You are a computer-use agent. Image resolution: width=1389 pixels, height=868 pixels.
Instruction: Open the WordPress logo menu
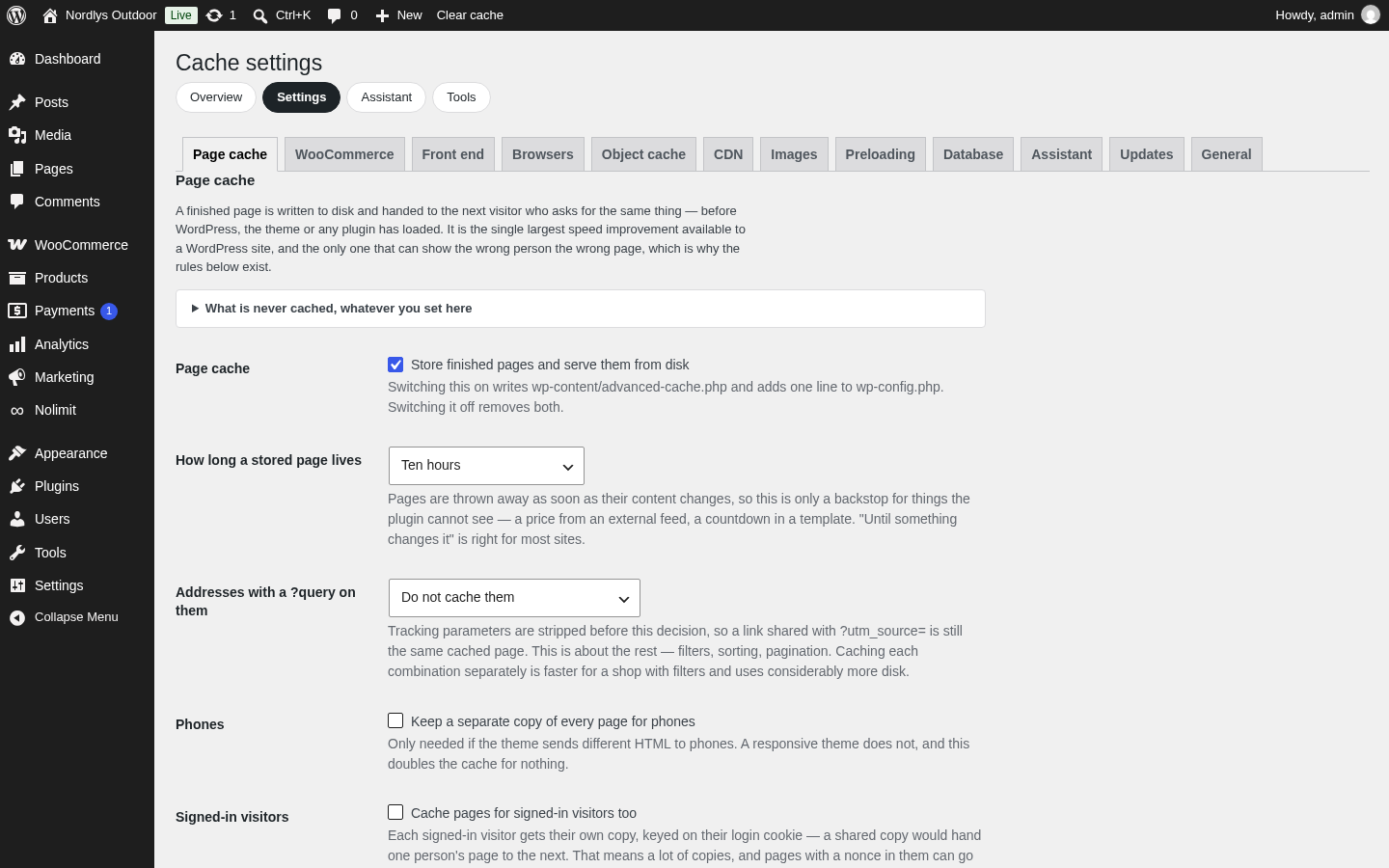16,15
